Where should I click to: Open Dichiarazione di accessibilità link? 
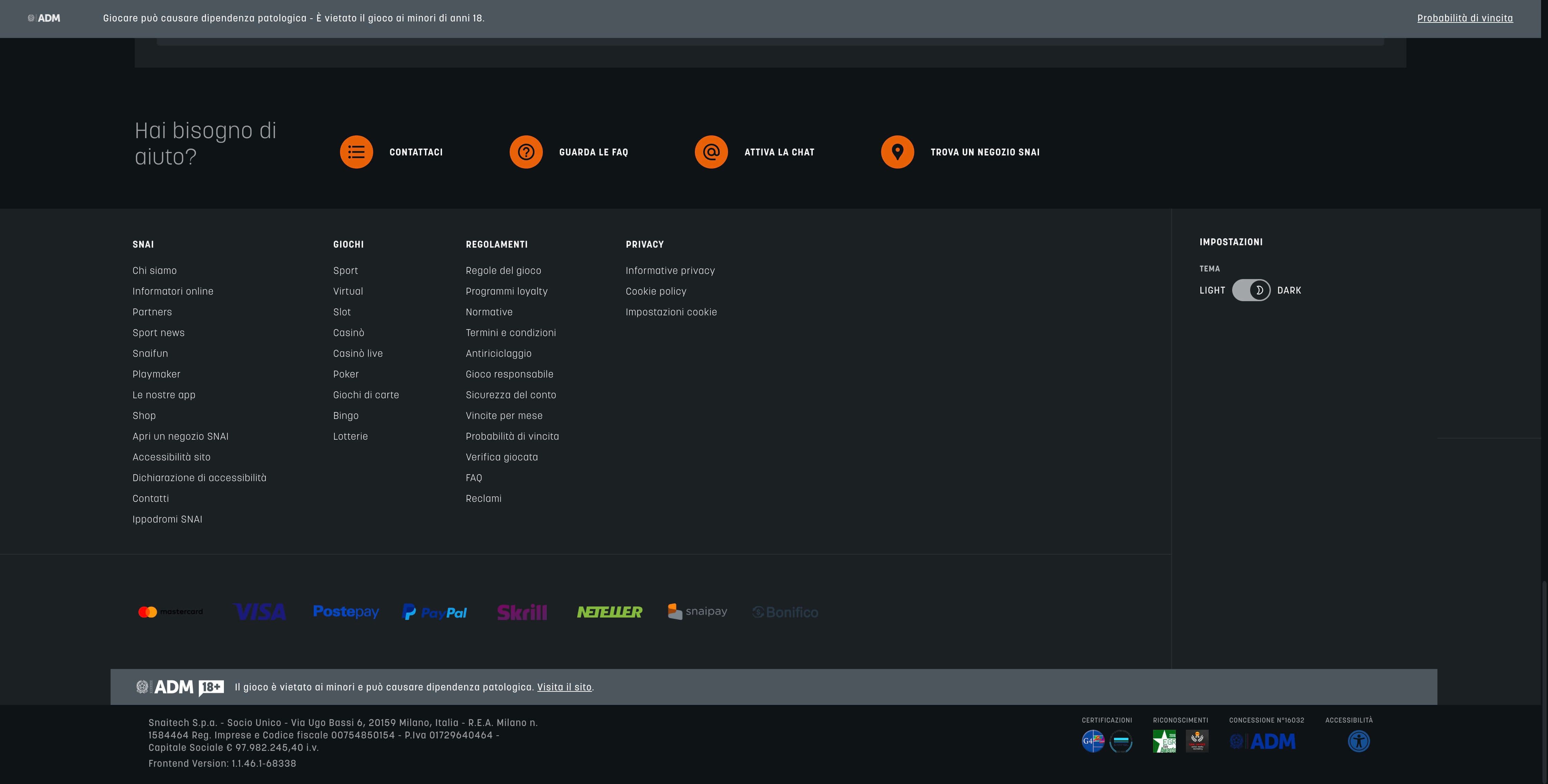[199, 478]
